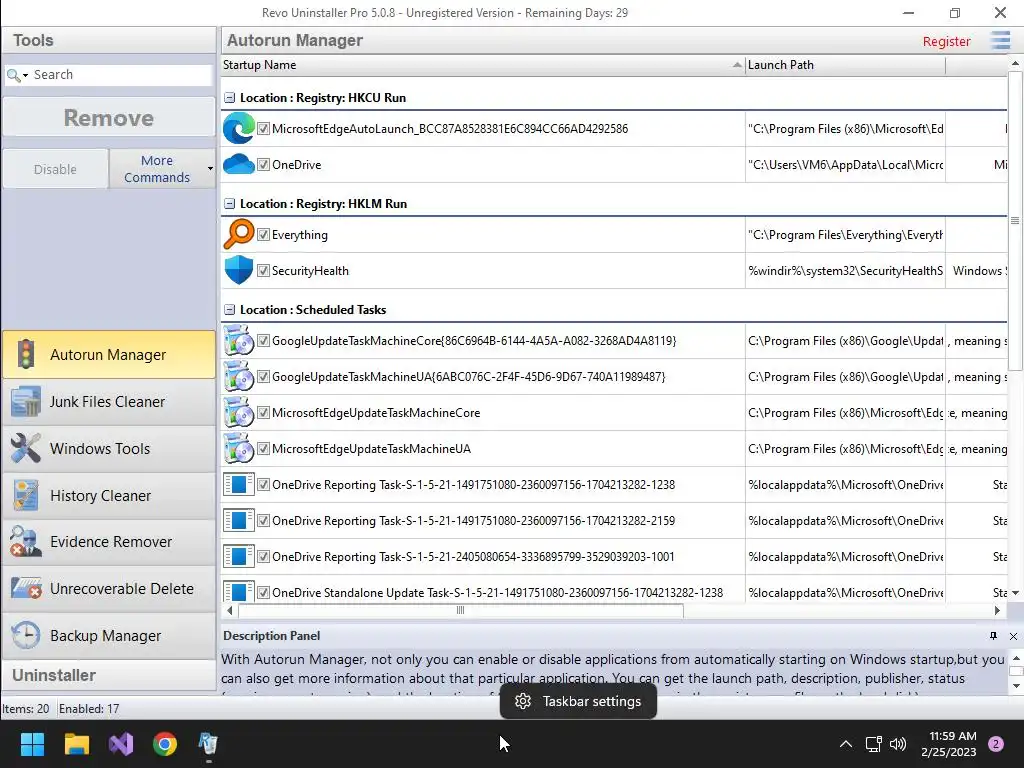Click the Everything magnifier icon
The width and height of the screenshot is (1024, 768).
(x=238, y=234)
